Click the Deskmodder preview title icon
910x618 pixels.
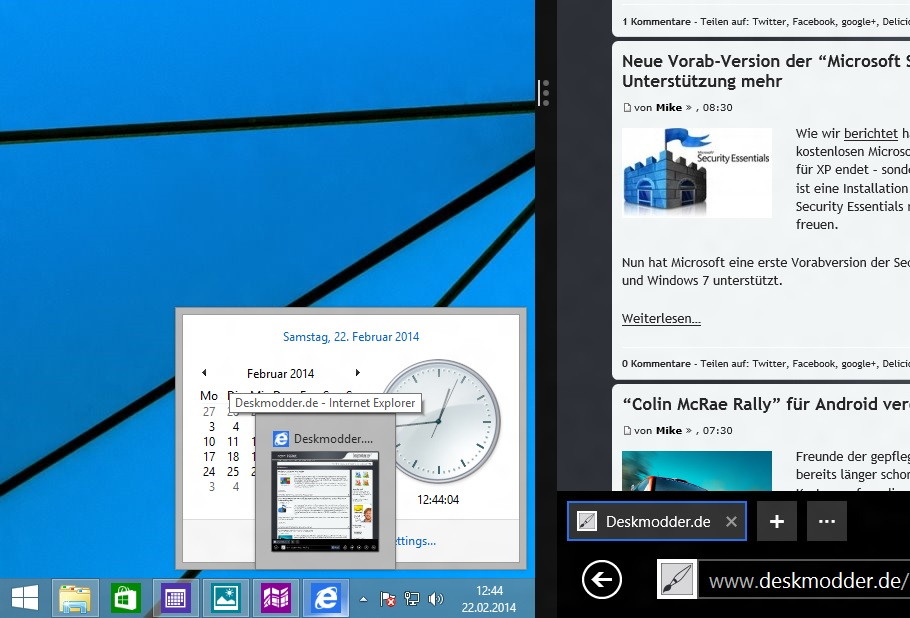click(x=281, y=439)
